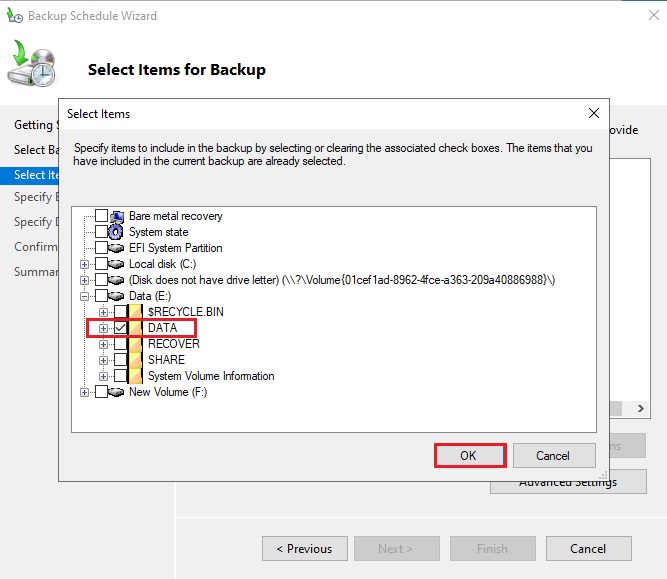Click the Bare metal recovery icon

point(118,216)
